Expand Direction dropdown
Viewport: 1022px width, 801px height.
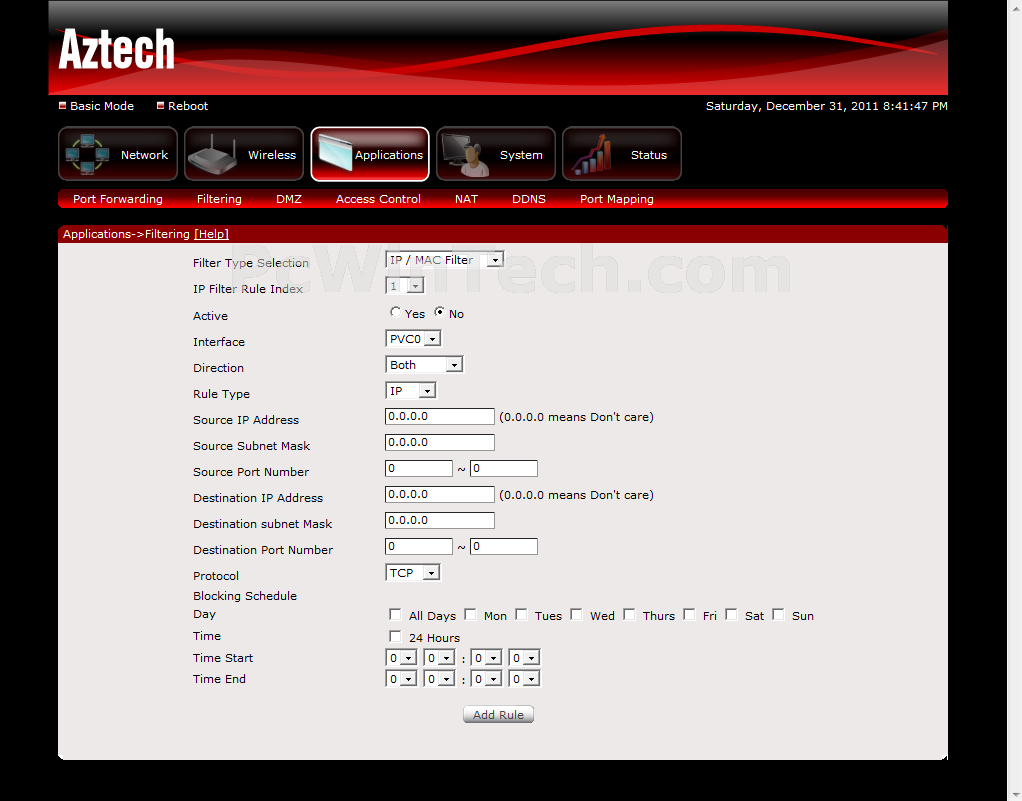424,365
